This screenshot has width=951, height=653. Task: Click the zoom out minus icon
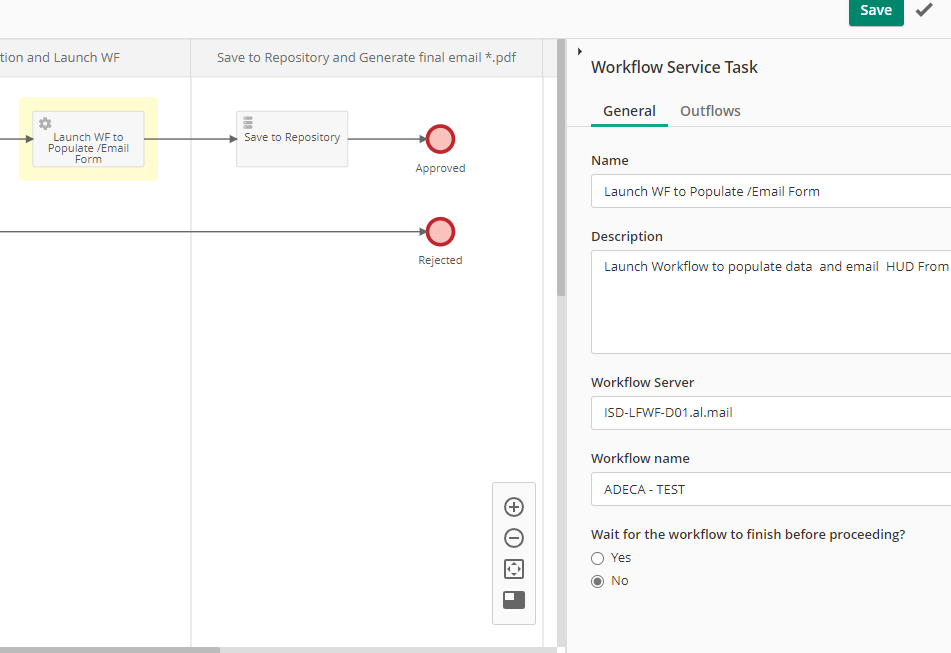pos(514,538)
